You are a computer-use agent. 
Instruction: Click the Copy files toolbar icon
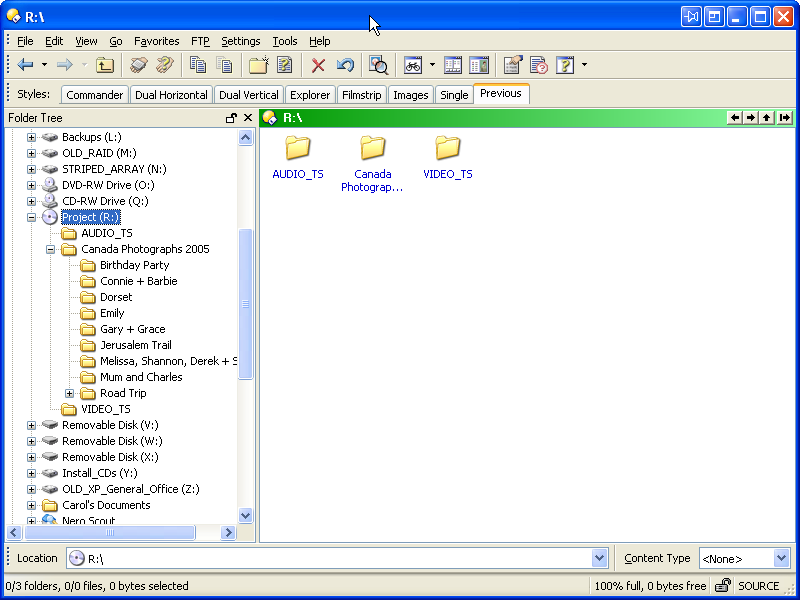pos(198,65)
